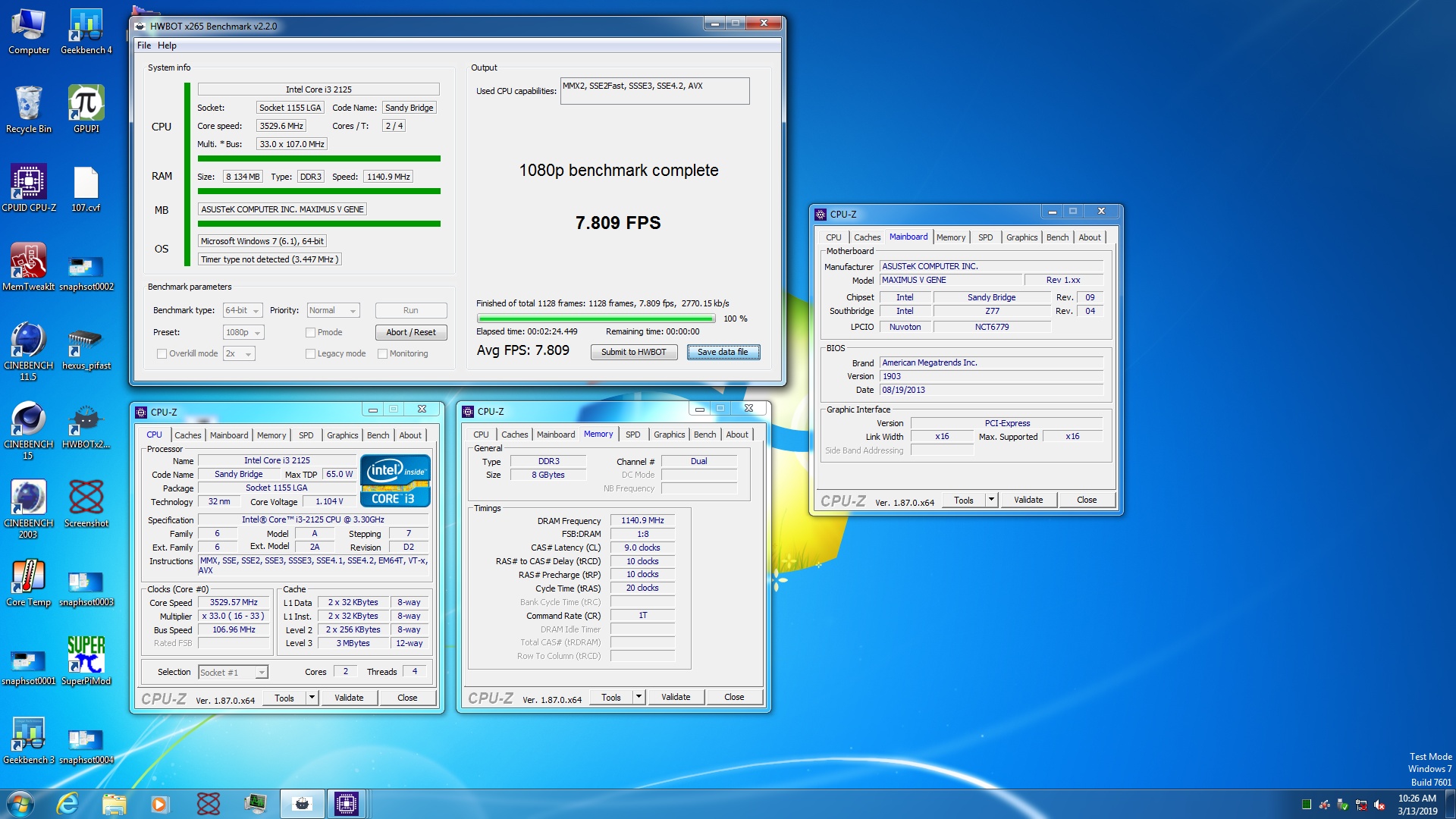This screenshot has height=819, width=1456.
Task: Expand the Benchmark type 64-bit dropdown
Action: [243, 310]
